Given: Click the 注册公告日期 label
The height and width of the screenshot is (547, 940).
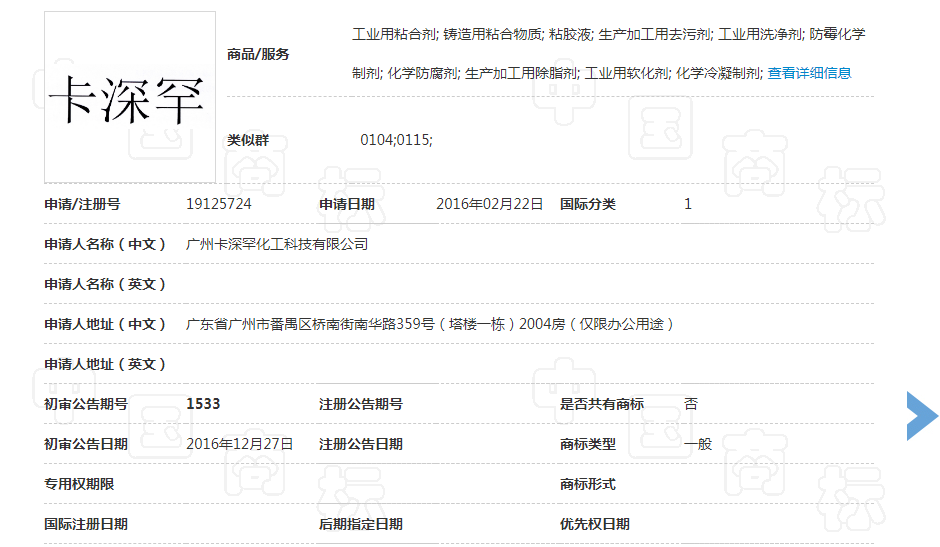Looking at the screenshot, I should point(361,444).
